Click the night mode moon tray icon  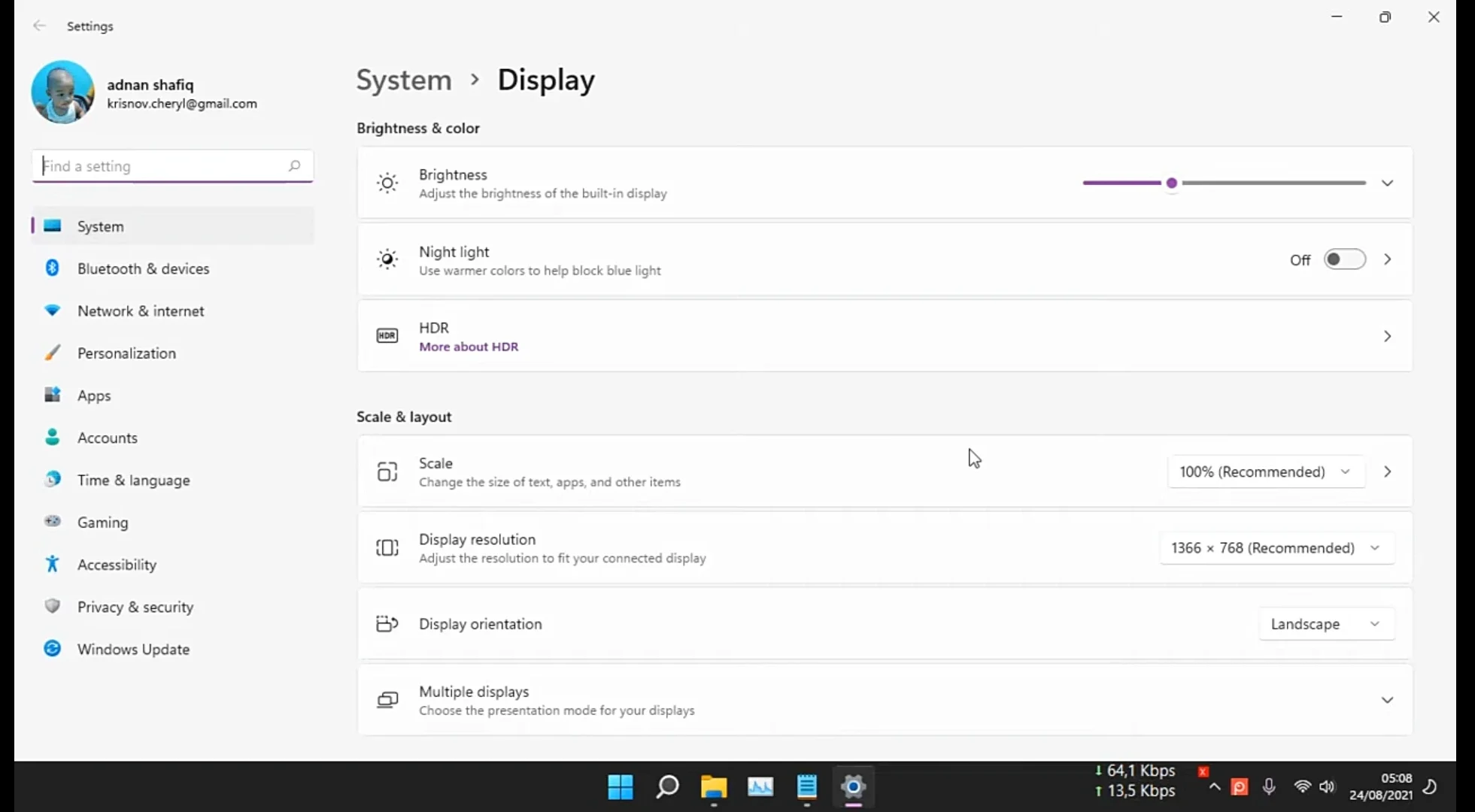1430,786
